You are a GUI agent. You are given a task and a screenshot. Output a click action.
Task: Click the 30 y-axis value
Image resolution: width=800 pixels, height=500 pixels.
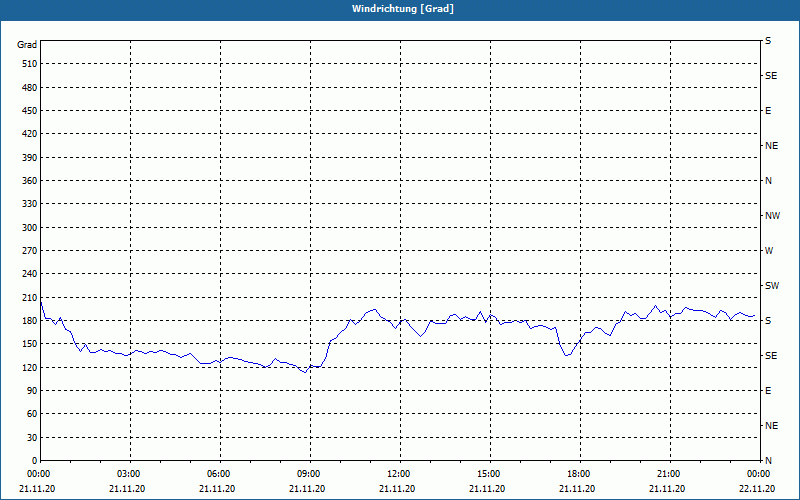32,438
